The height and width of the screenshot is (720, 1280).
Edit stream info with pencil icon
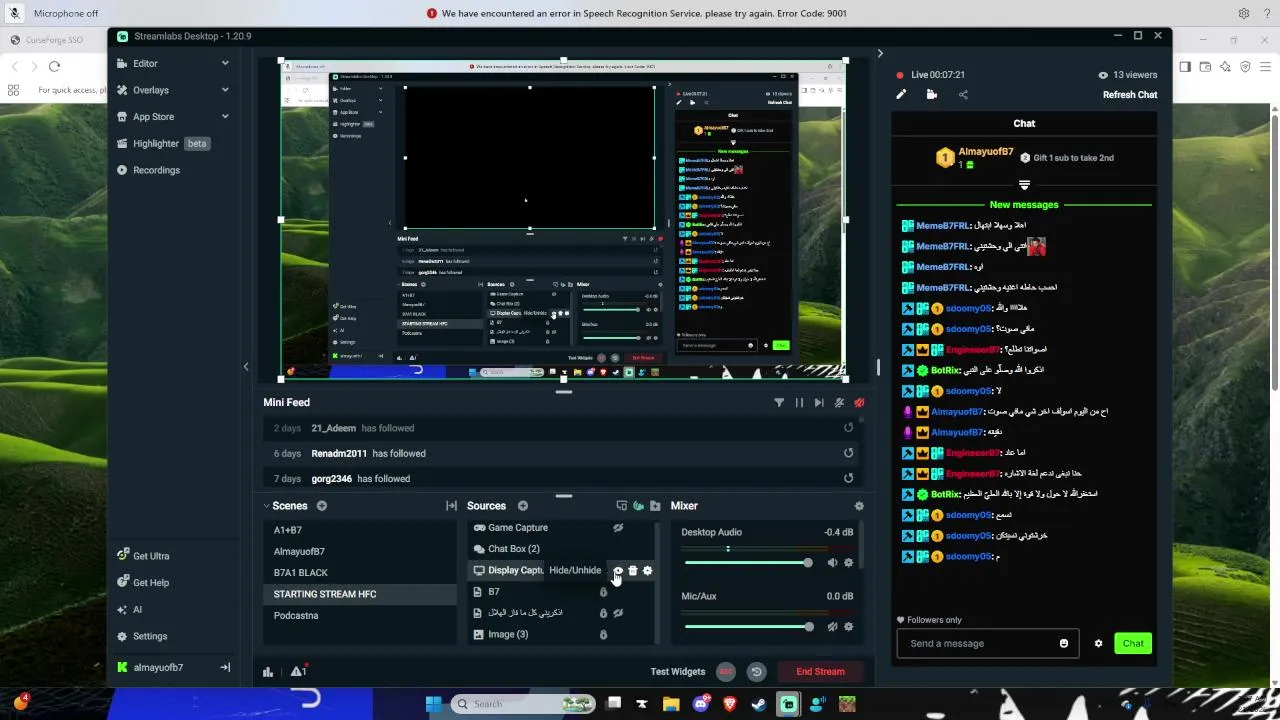tap(901, 95)
